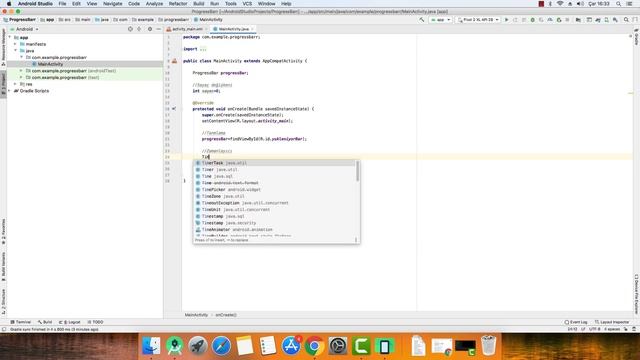The width and height of the screenshot is (640, 360).
Task: Open Safari from the Dock
Action: tap(221, 346)
